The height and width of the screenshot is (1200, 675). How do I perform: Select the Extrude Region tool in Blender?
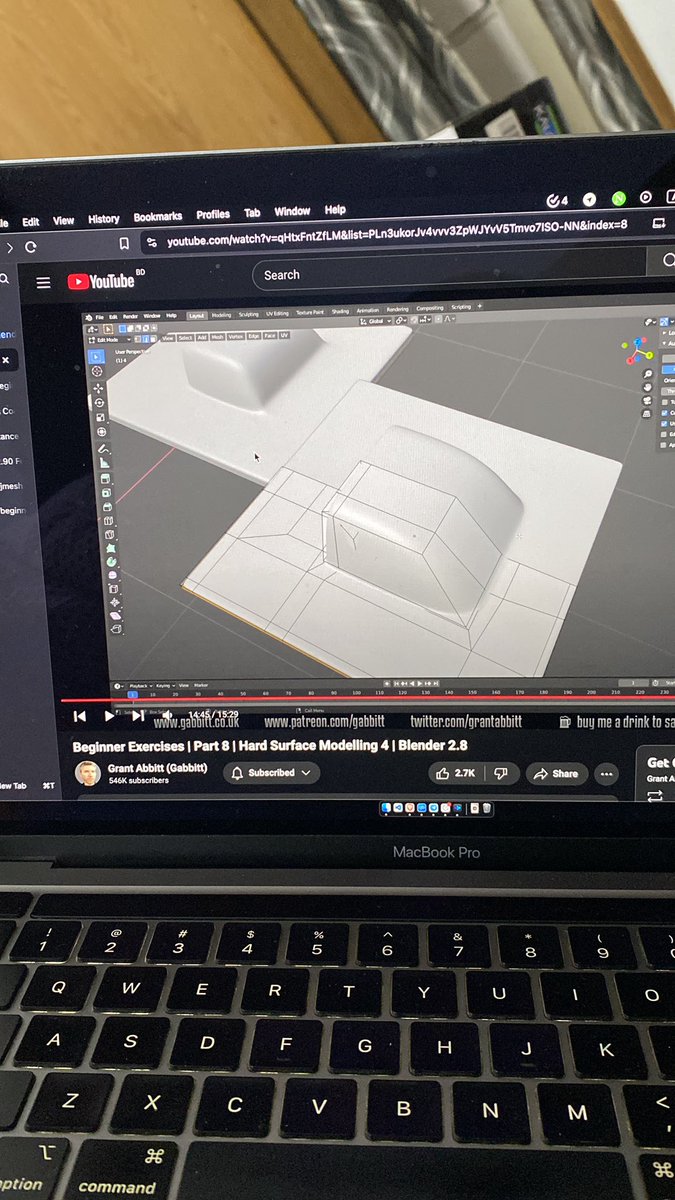coord(105,478)
